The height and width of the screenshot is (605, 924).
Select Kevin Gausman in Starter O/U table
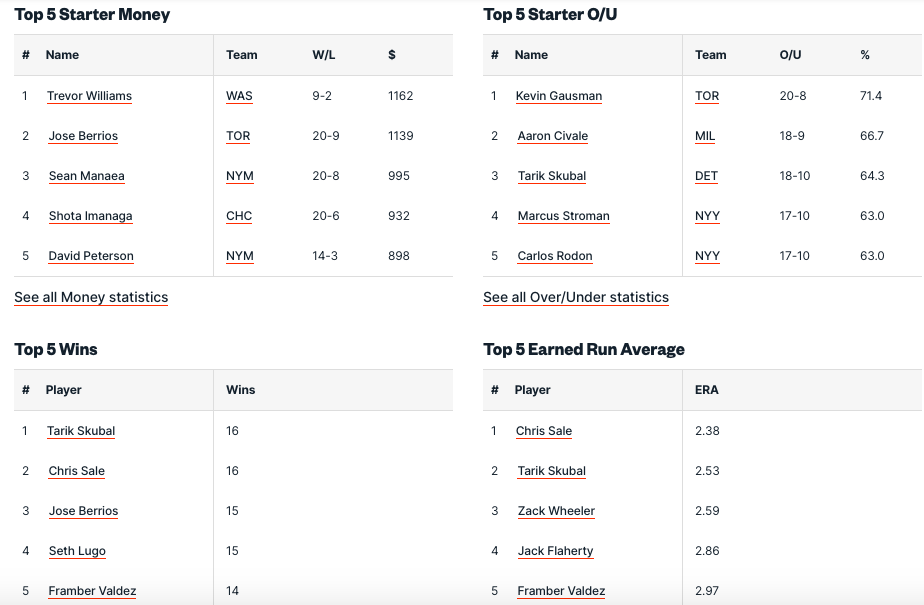click(x=559, y=96)
